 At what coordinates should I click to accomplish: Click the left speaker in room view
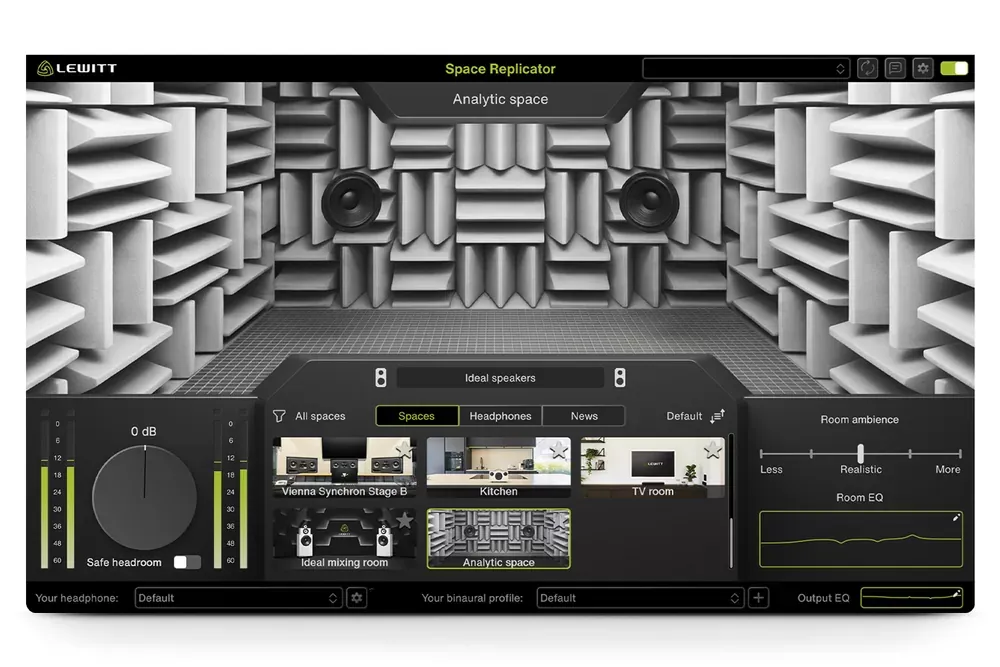[x=351, y=200]
